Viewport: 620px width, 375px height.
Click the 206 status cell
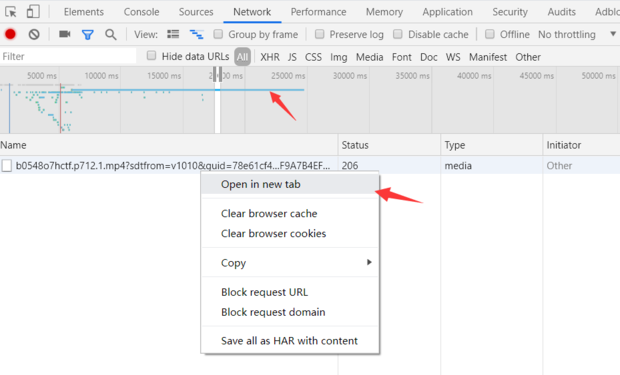click(x=350, y=165)
